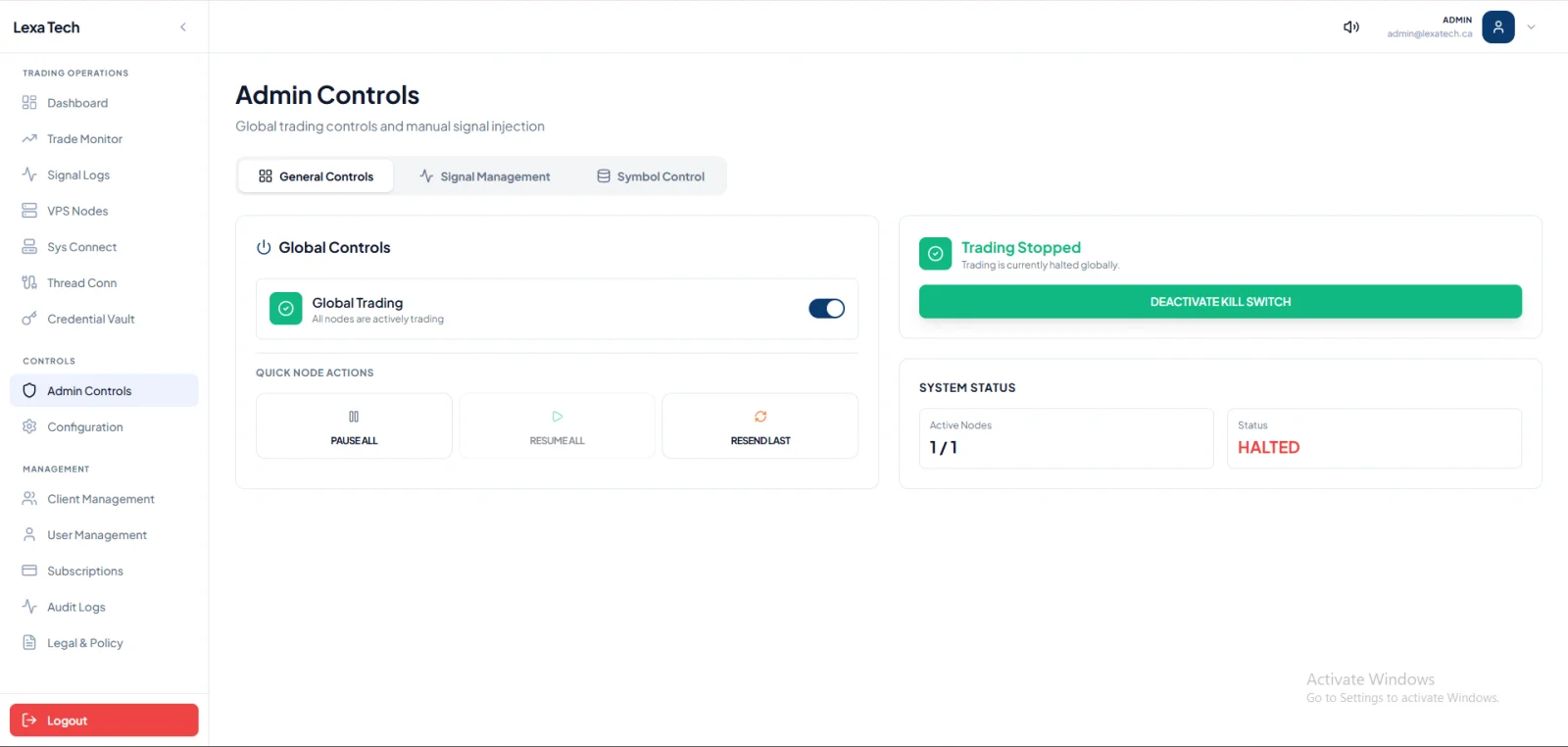Select the General Controls tab

(x=316, y=176)
